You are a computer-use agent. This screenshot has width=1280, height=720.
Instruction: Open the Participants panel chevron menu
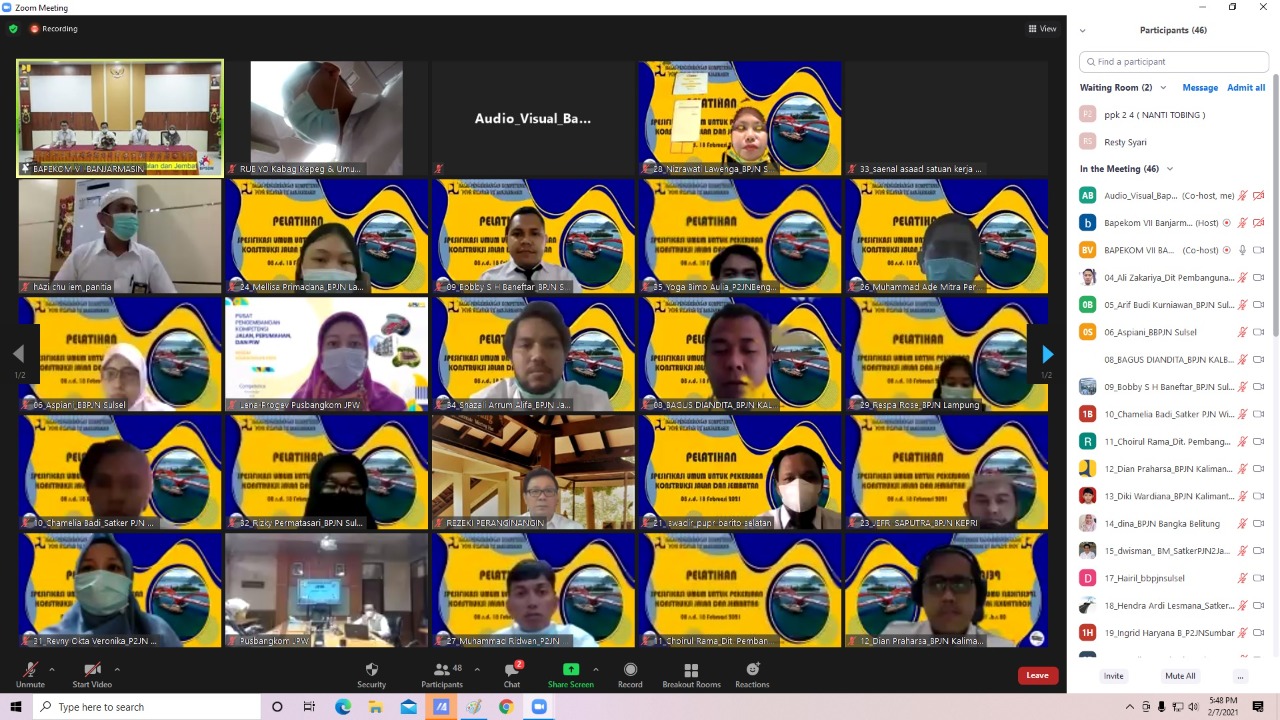pyautogui.click(x=1082, y=30)
